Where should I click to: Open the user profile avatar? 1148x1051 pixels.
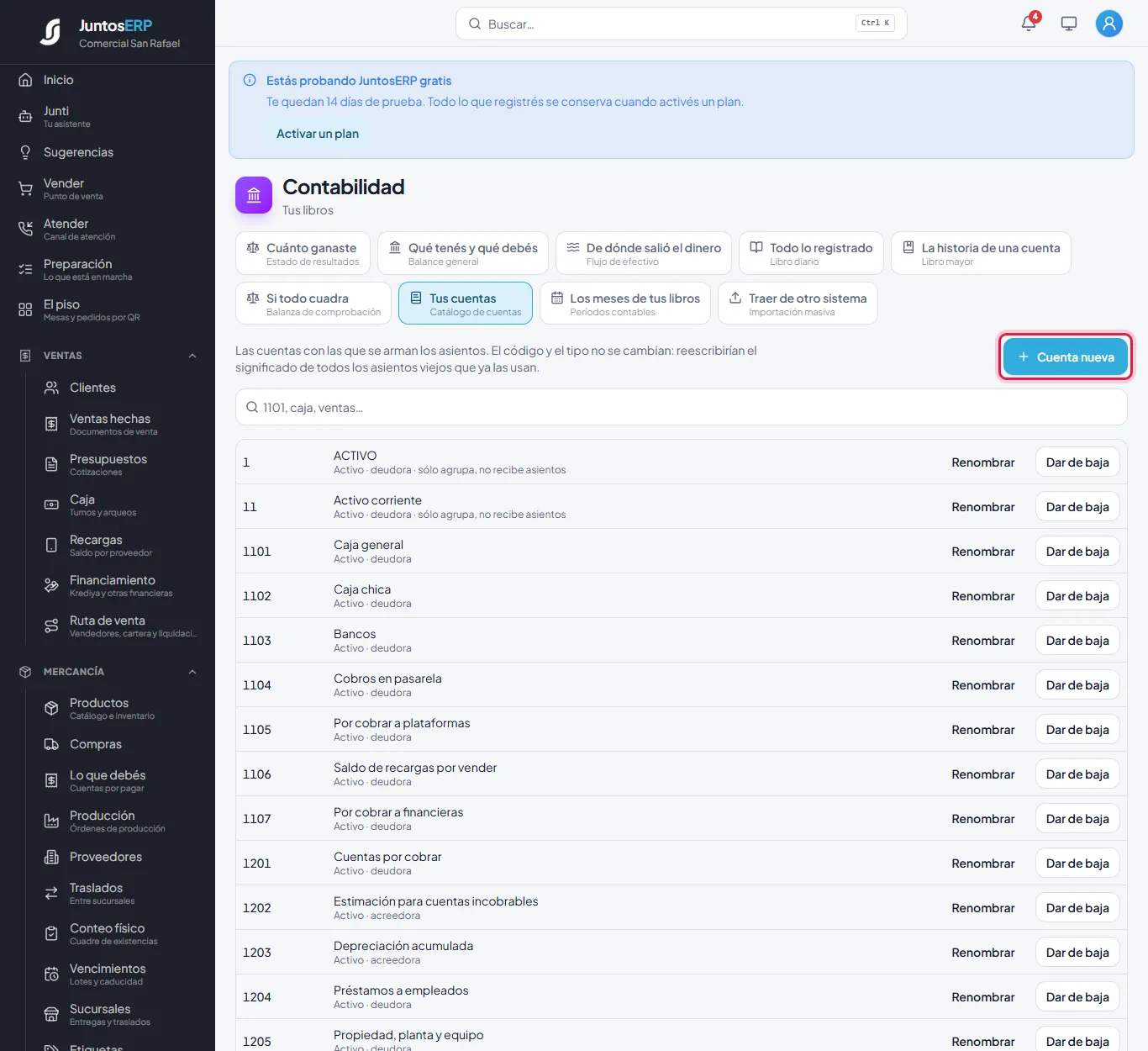pos(1109,24)
